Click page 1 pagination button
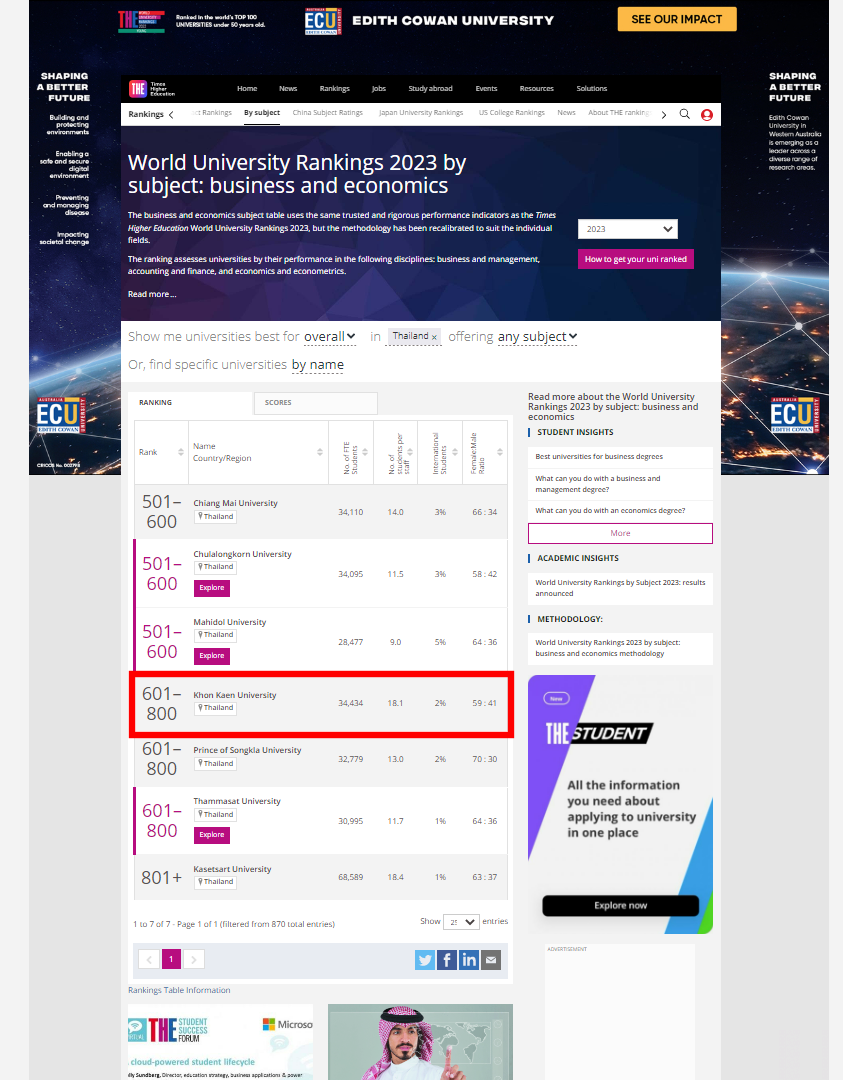The width and height of the screenshot is (843, 1080). [171, 959]
